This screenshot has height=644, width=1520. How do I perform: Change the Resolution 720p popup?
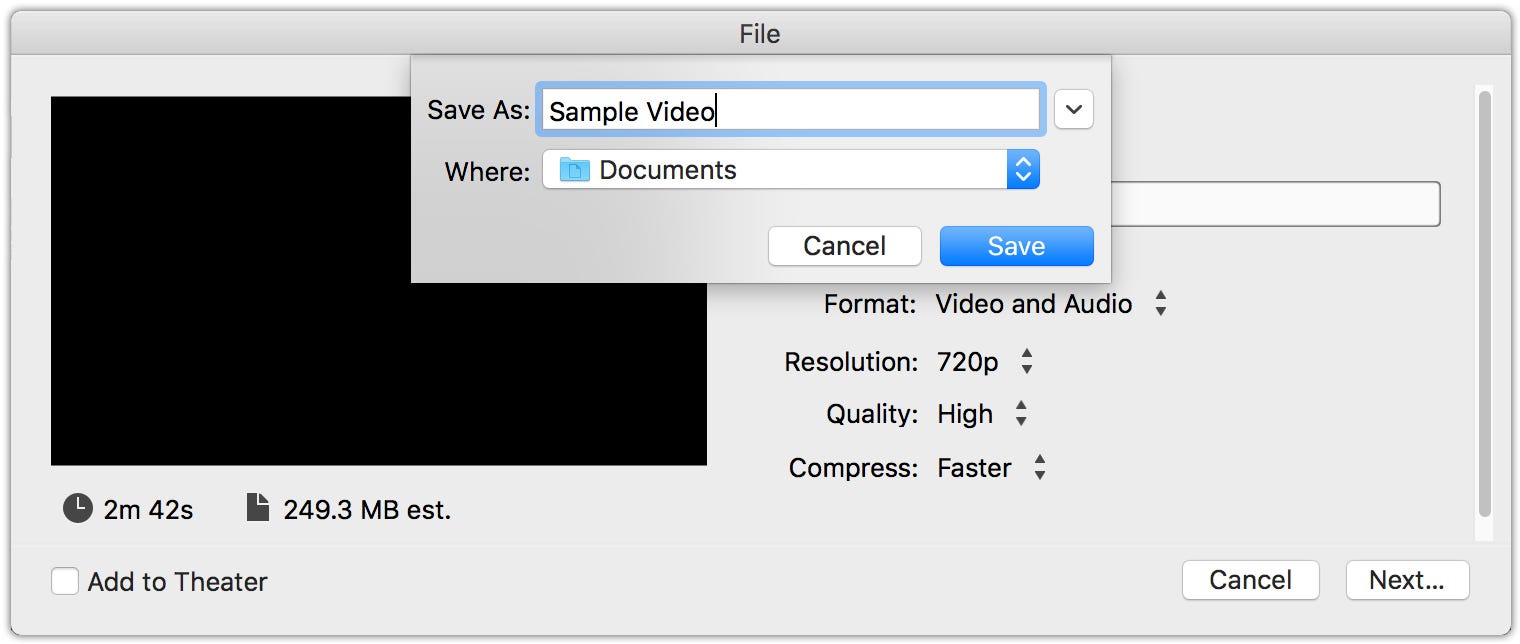[985, 361]
